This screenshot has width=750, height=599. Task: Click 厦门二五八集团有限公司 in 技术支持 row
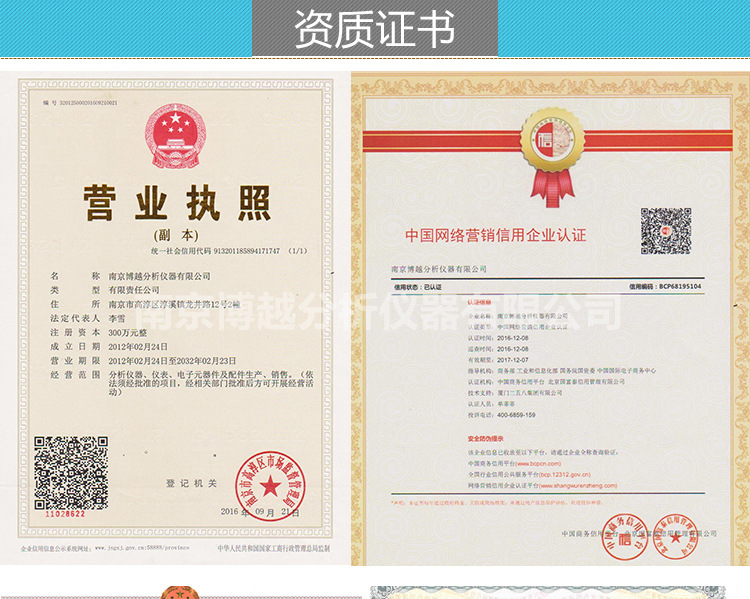[x=530, y=393]
